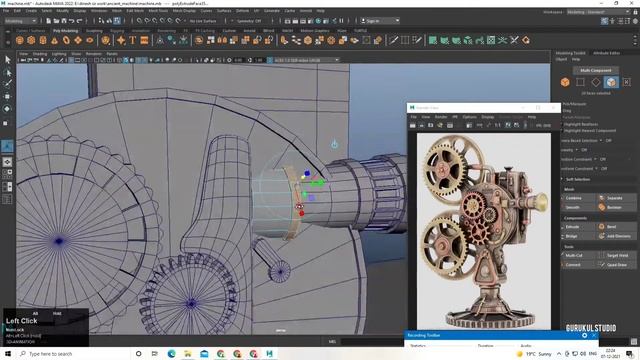Screen dimensions: 640x360
Task: Pick the Rotate tool in toolbox
Action: [x=7, y=109]
